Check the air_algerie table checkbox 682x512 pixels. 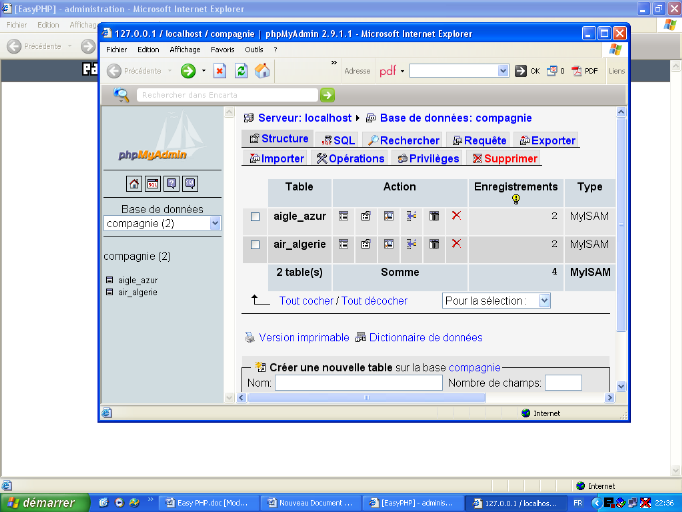point(255,244)
